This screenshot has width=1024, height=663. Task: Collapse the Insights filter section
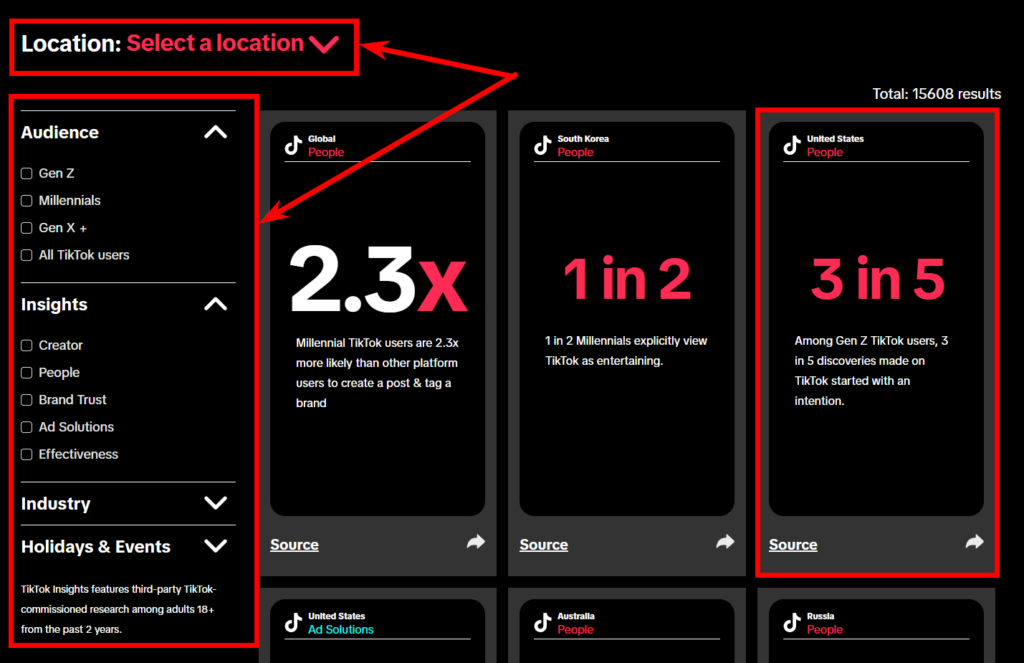(216, 304)
